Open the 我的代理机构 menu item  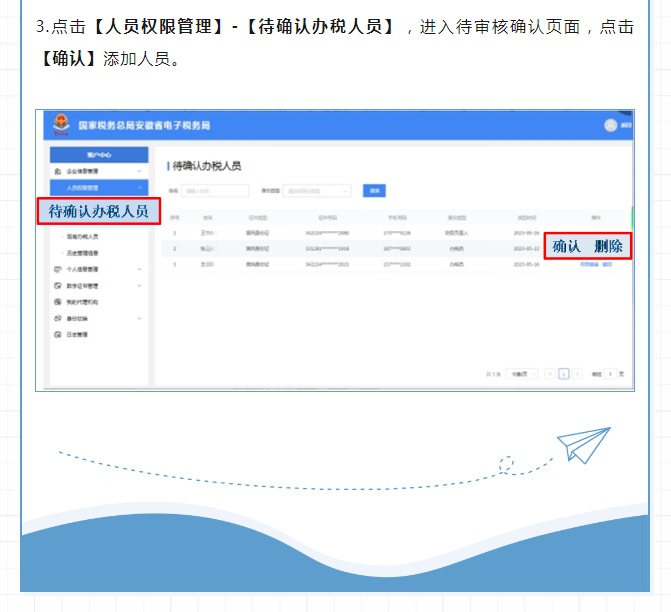(x=82, y=302)
